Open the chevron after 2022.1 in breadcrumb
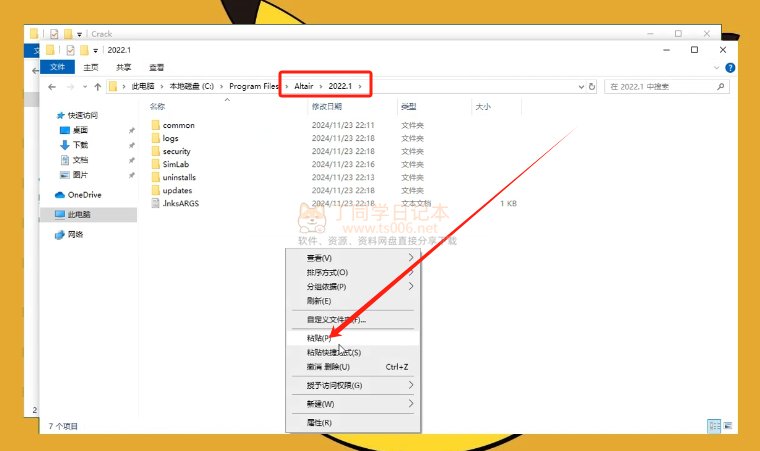Image resolution: width=760 pixels, height=451 pixels. pyautogui.click(x=360, y=86)
